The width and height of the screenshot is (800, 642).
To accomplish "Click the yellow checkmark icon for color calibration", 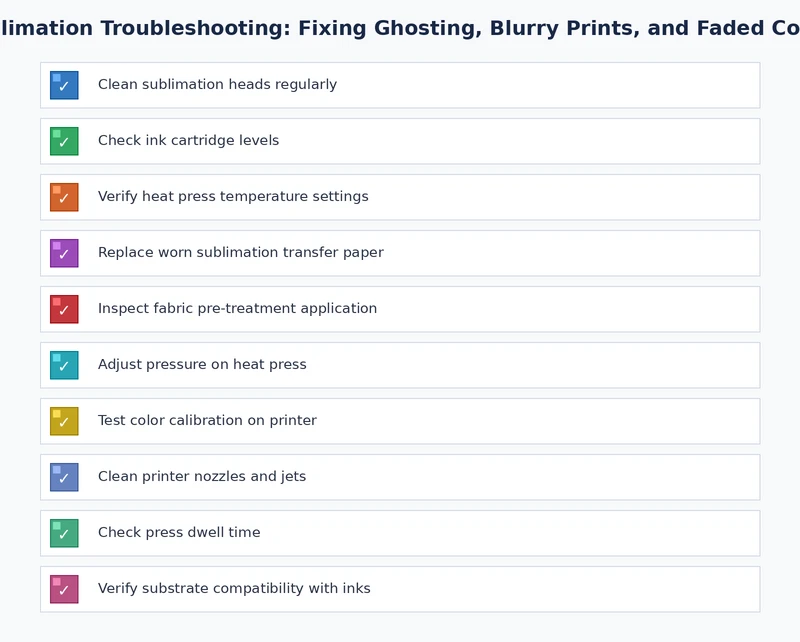I will (64, 421).
